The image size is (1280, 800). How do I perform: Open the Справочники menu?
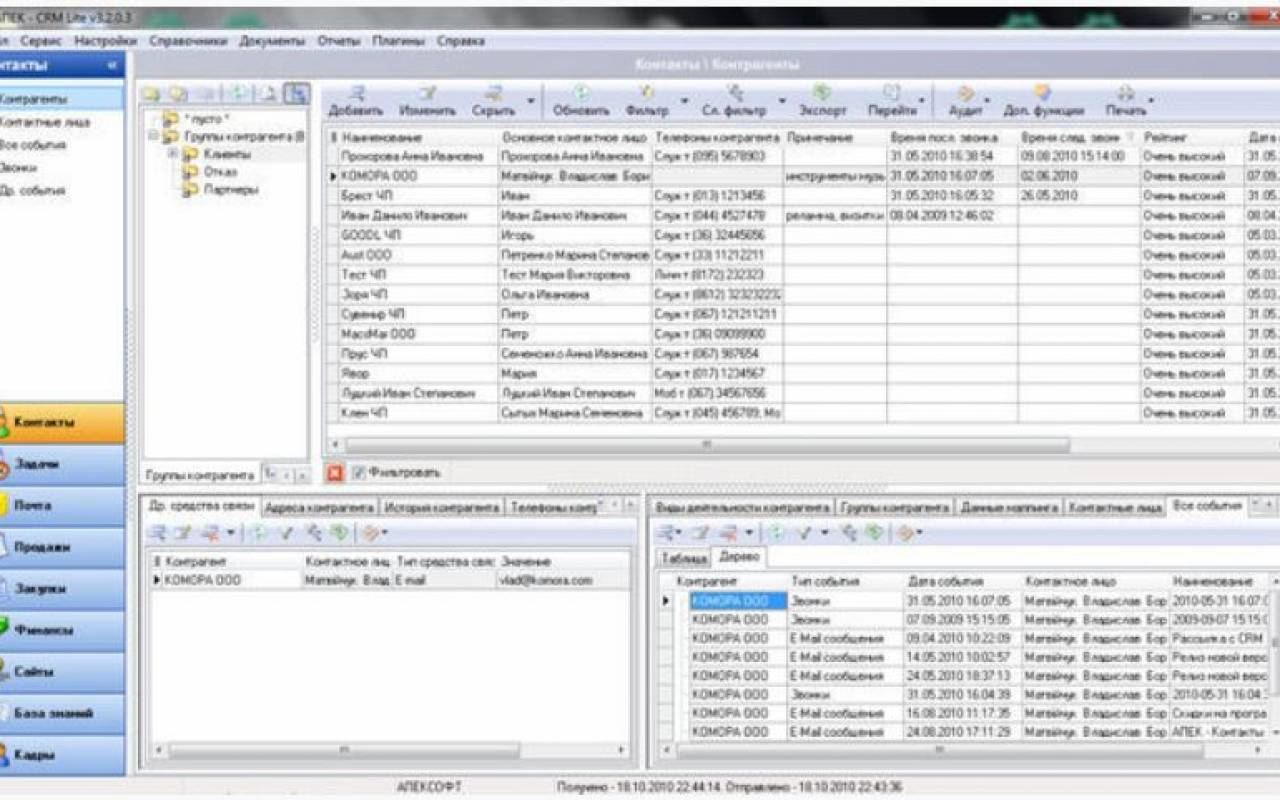pos(188,41)
